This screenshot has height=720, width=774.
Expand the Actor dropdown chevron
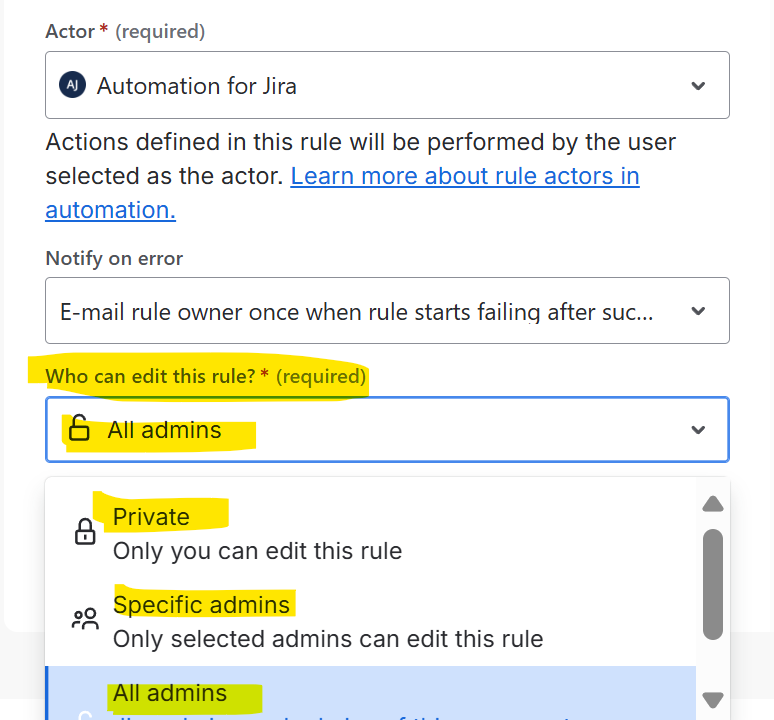pyautogui.click(x=698, y=86)
